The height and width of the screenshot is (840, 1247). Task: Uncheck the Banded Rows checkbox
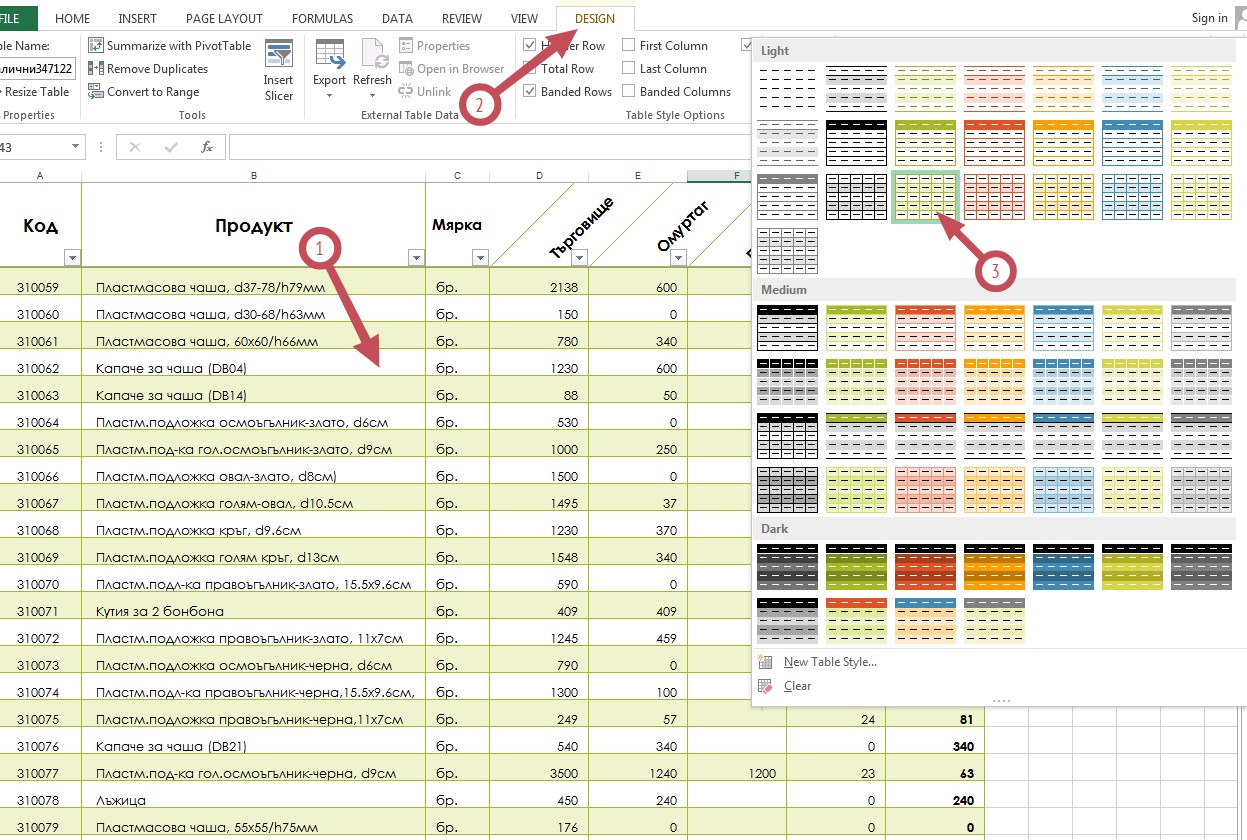[529, 91]
